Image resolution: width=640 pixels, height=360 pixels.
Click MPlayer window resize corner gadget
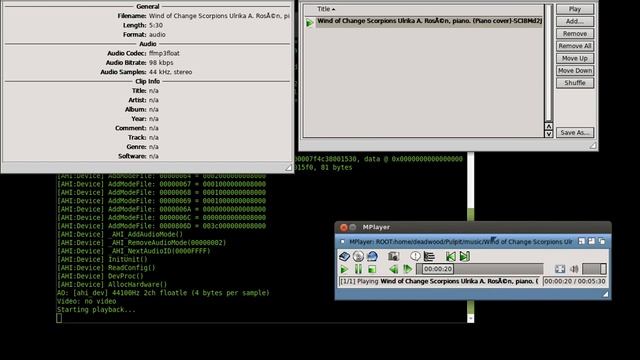click(x=605, y=294)
